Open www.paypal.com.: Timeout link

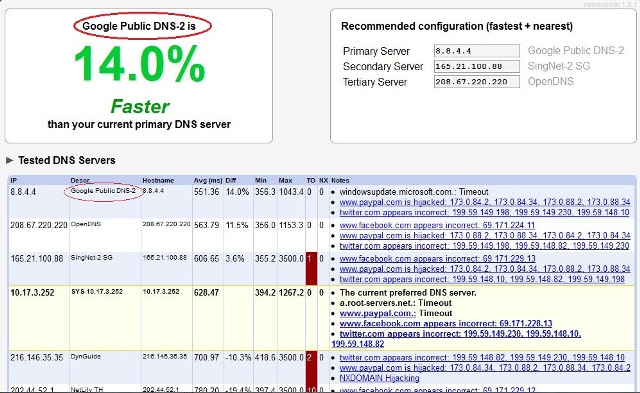tap(378, 313)
